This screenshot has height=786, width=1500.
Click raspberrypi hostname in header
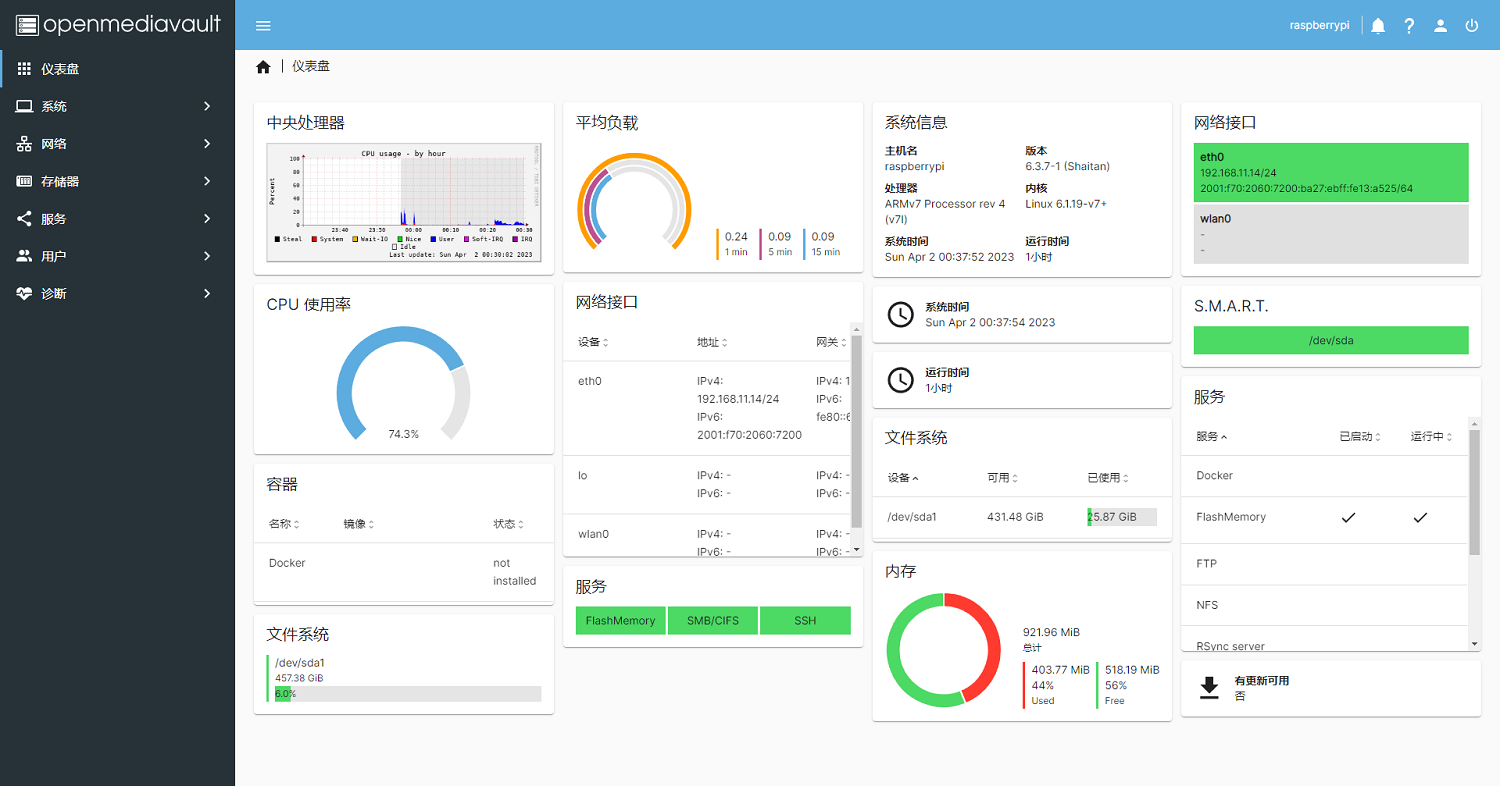click(1320, 26)
